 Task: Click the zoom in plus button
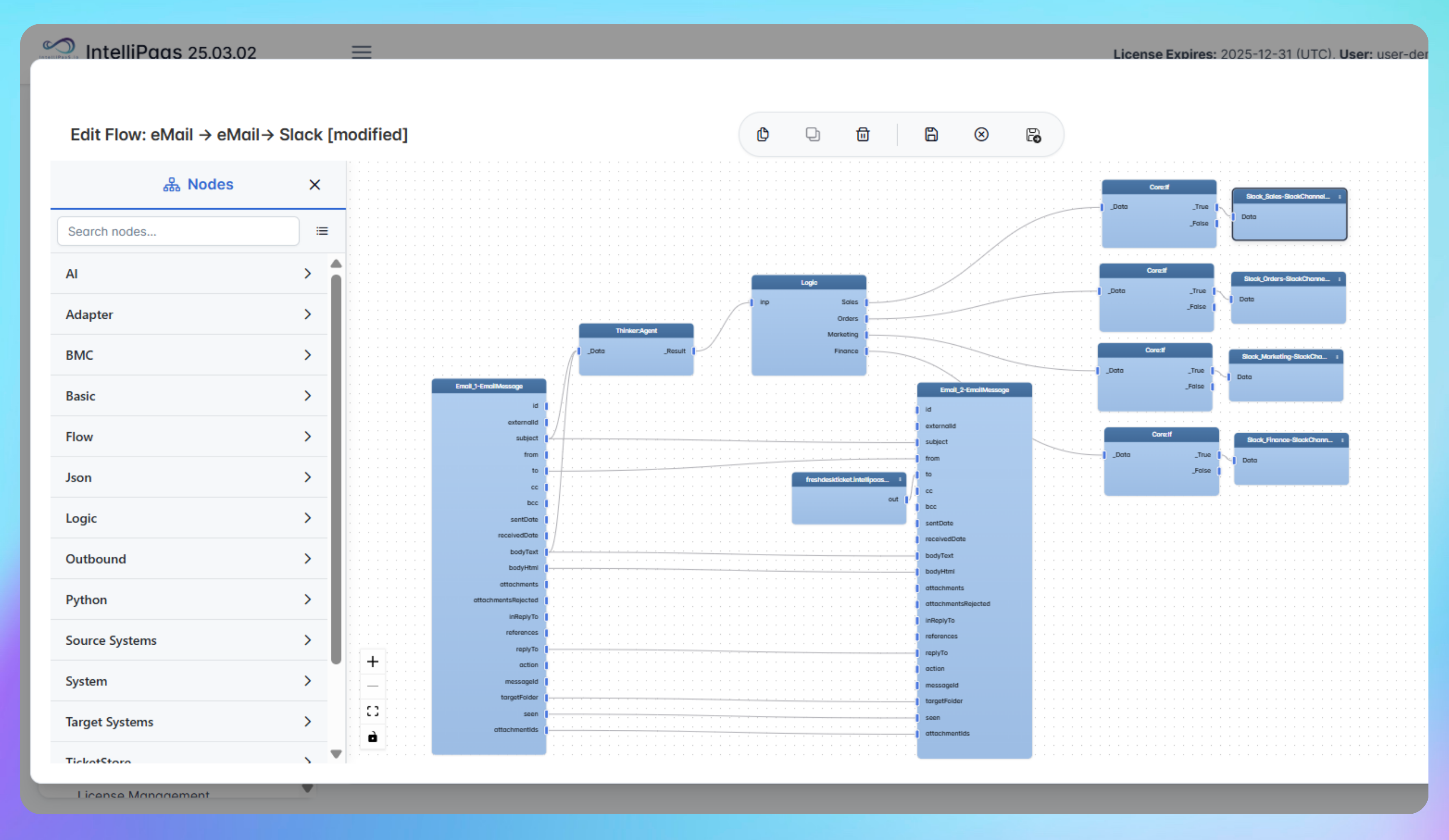373,662
